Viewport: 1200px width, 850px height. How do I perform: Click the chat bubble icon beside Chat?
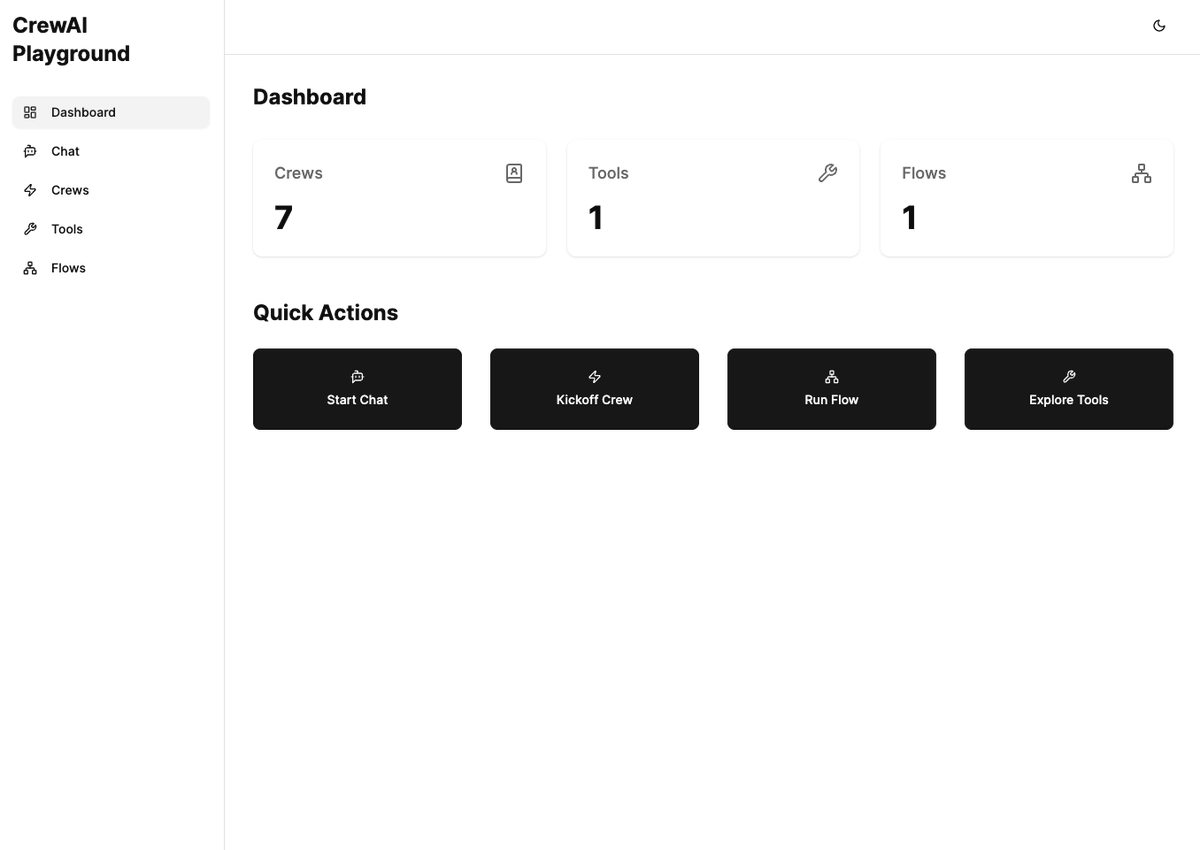(31, 151)
